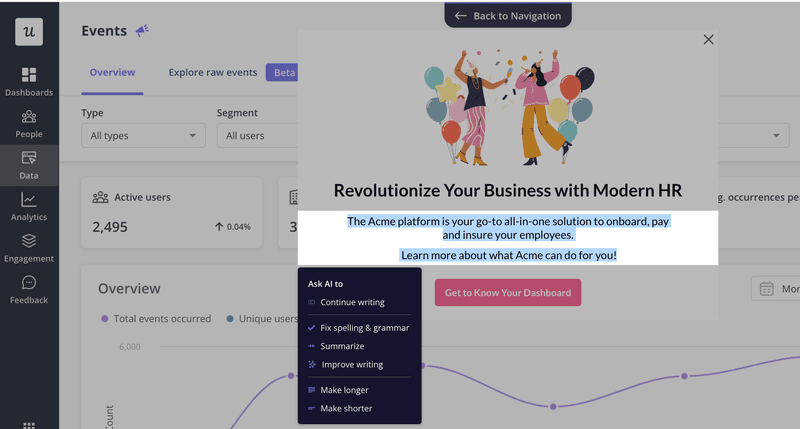Click the calendar date picker icon

tap(767, 289)
